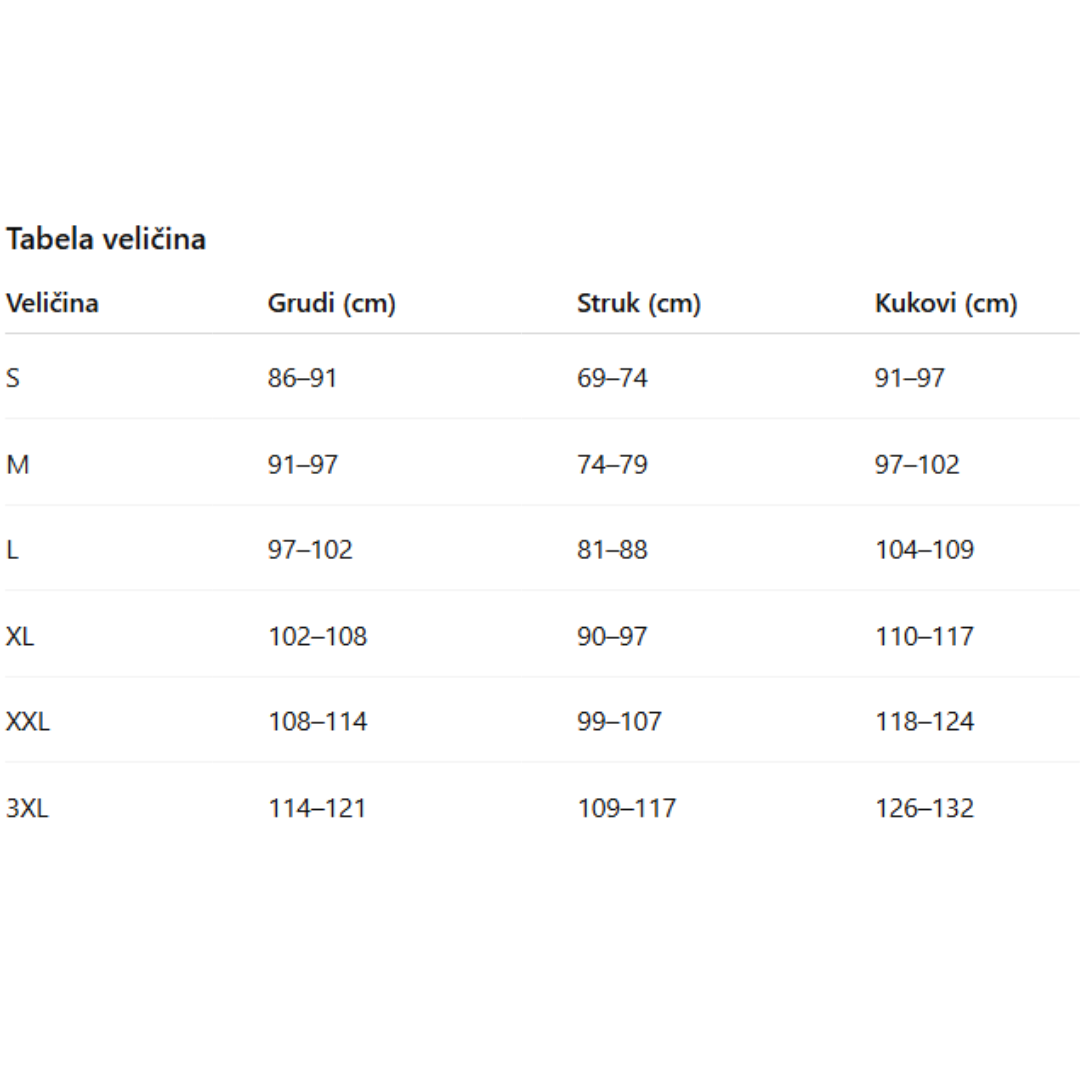The image size is (1080, 1080).
Task: Select the S size row label
Action: 13,378
